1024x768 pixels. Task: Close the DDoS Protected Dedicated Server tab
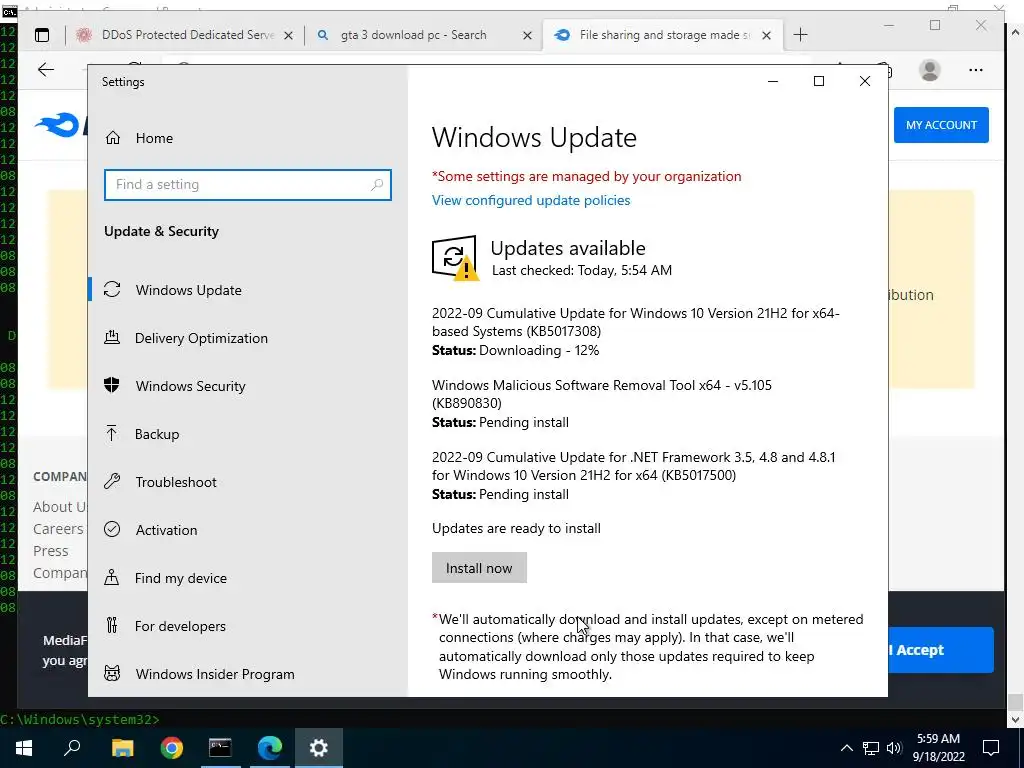point(288,35)
